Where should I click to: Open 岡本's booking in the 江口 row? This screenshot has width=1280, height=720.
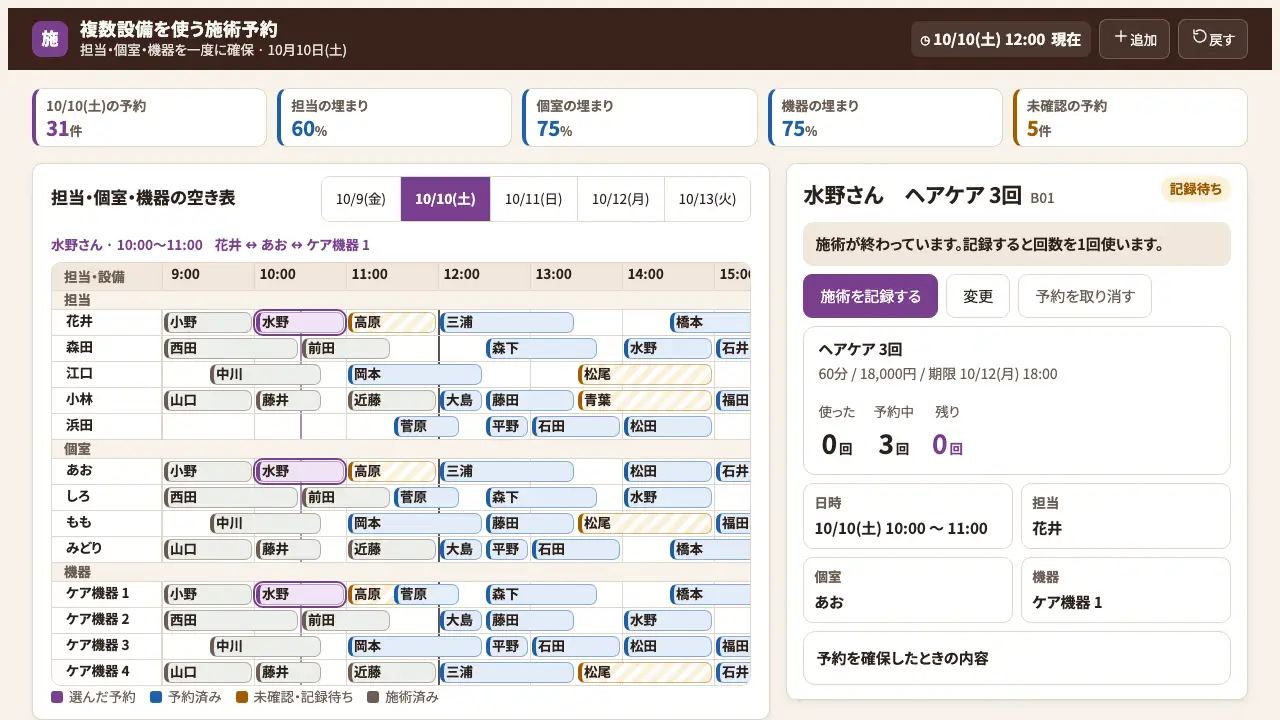415,374
